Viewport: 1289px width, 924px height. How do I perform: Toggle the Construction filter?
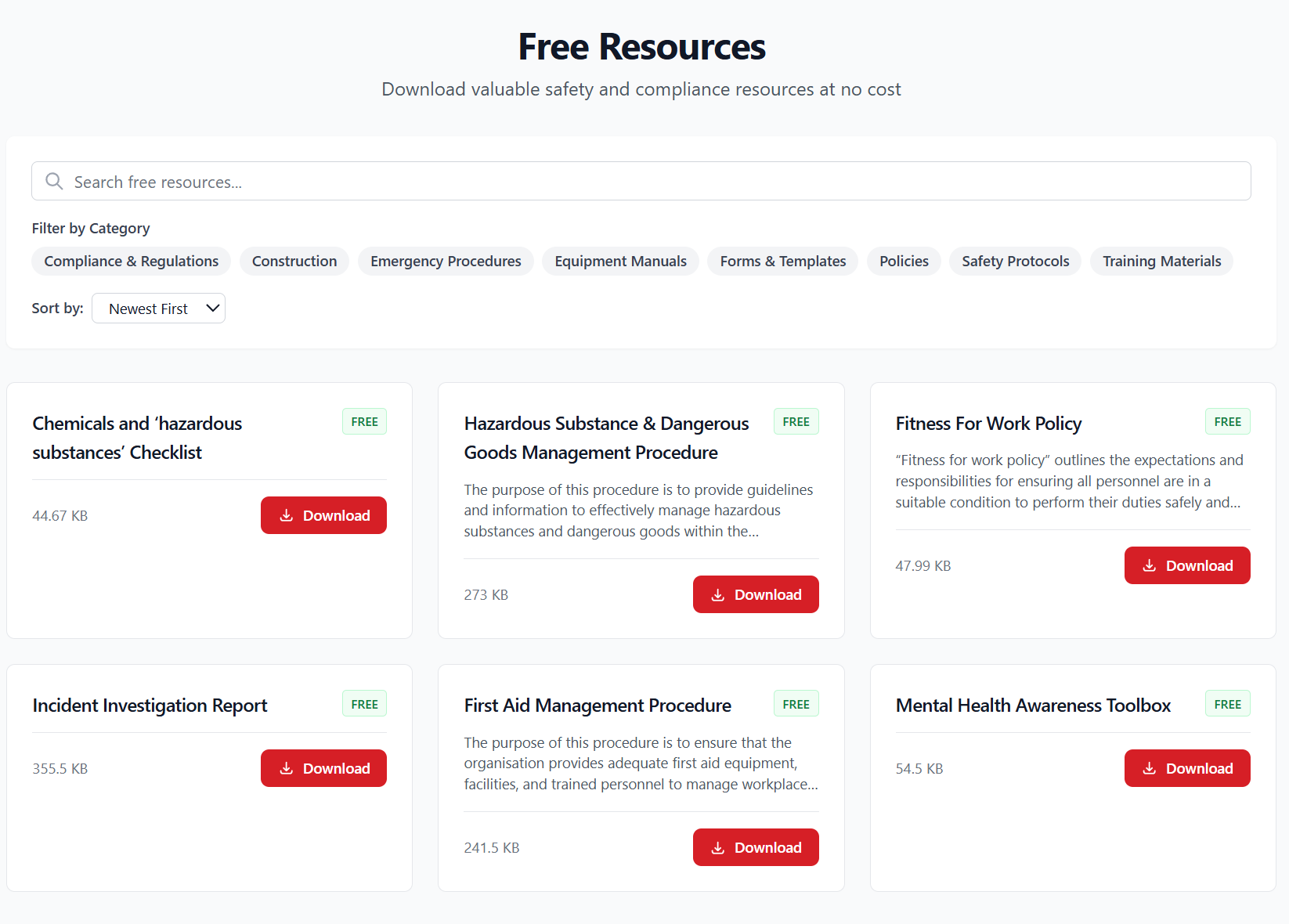click(x=294, y=261)
